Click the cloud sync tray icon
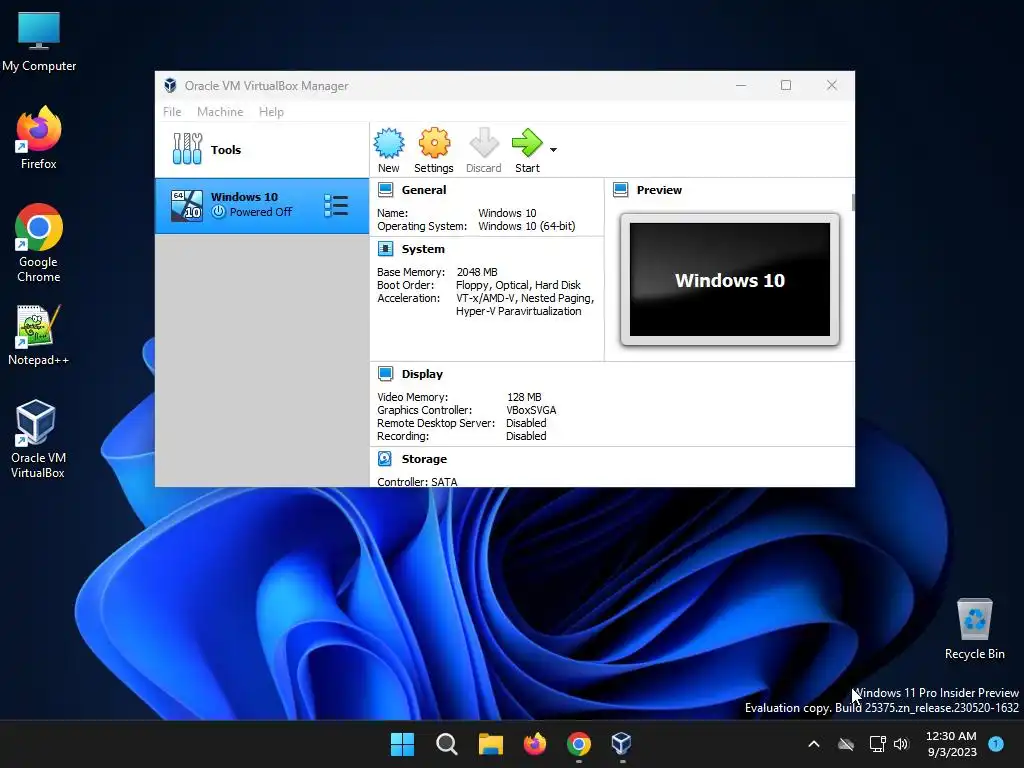1024x768 pixels. pyautogui.click(x=846, y=744)
